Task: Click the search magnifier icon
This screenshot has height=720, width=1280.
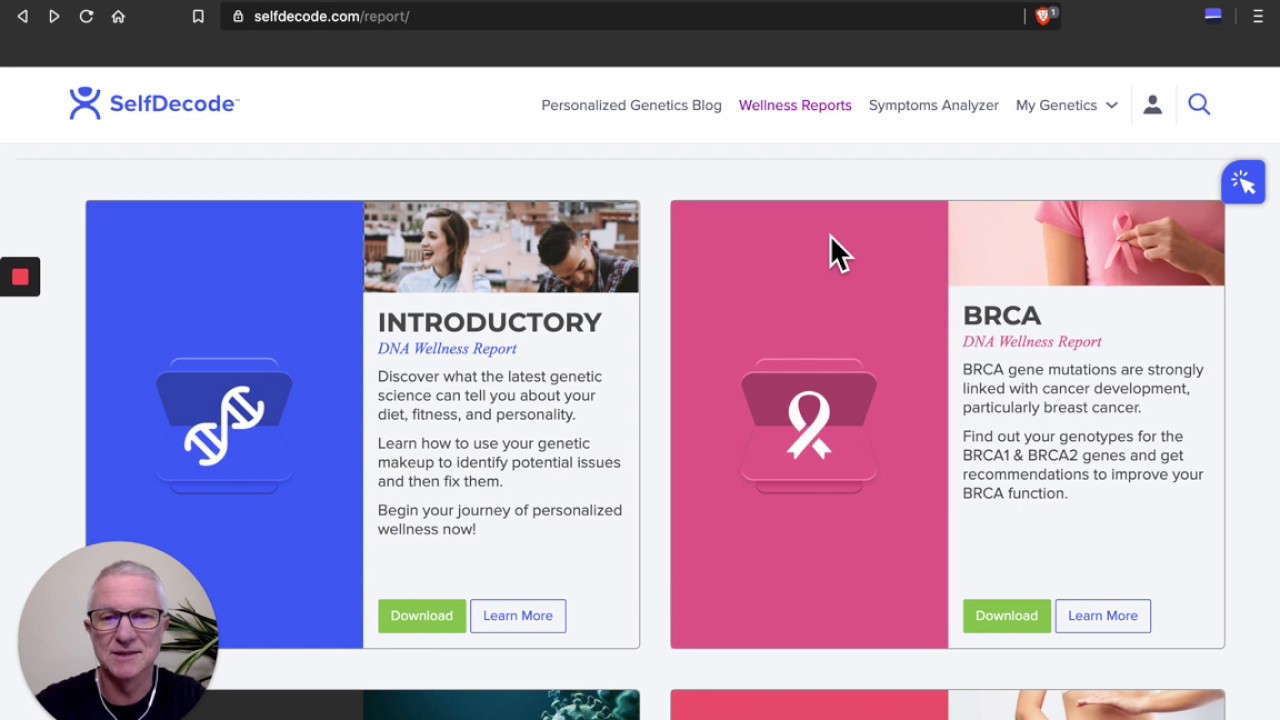Action: tap(1199, 105)
